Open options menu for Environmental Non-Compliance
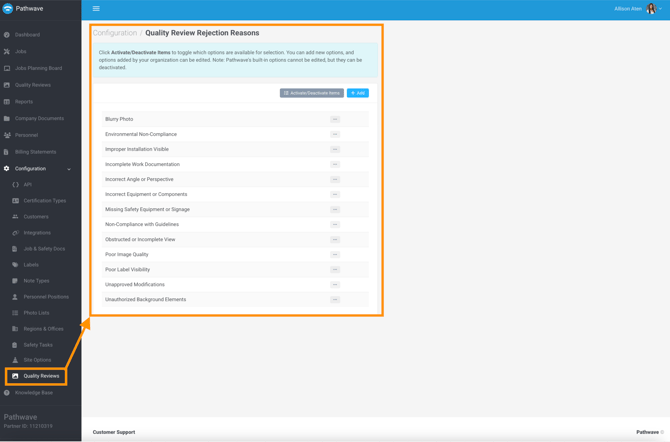 pos(335,134)
